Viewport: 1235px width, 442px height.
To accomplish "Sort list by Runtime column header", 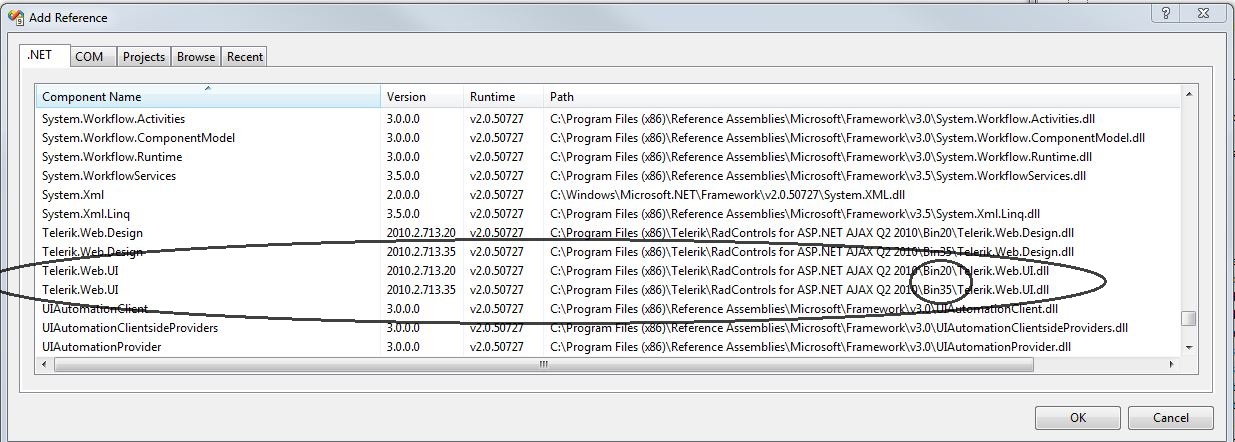I will (502, 97).
